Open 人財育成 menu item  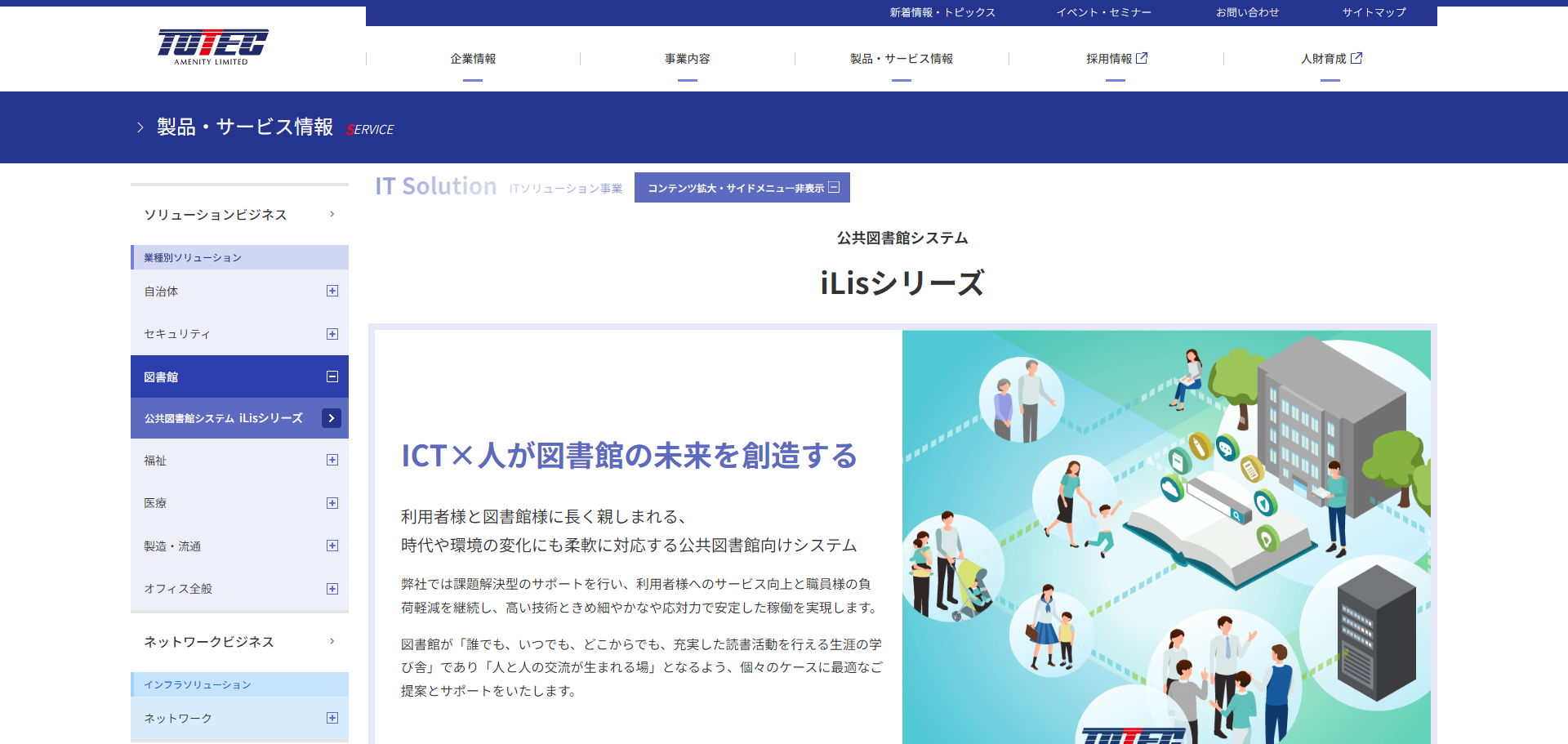click(x=1323, y=59)
